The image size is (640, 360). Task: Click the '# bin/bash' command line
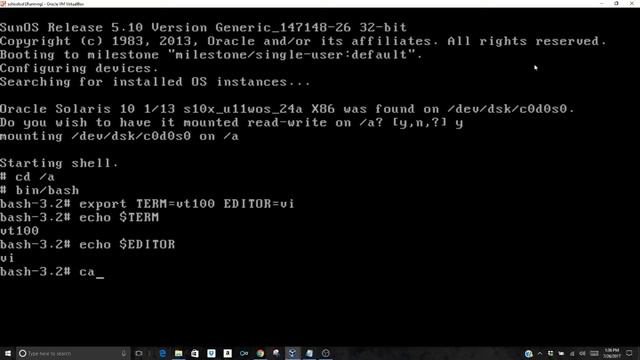pos(40,191)
